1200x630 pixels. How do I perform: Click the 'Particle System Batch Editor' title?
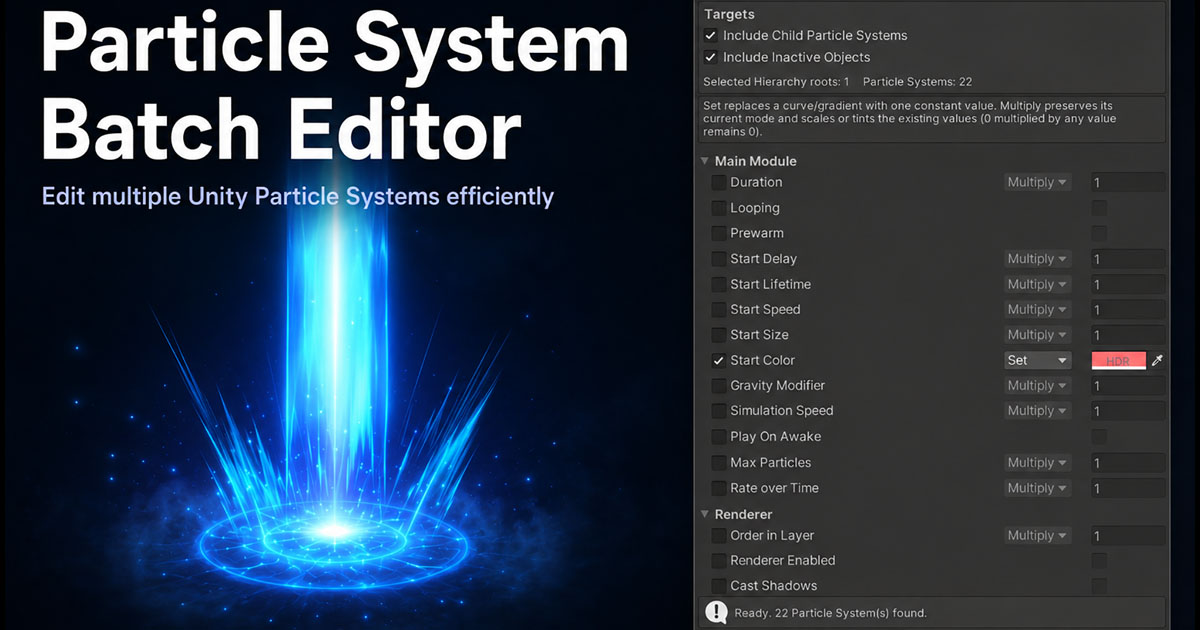coord(334,85)
